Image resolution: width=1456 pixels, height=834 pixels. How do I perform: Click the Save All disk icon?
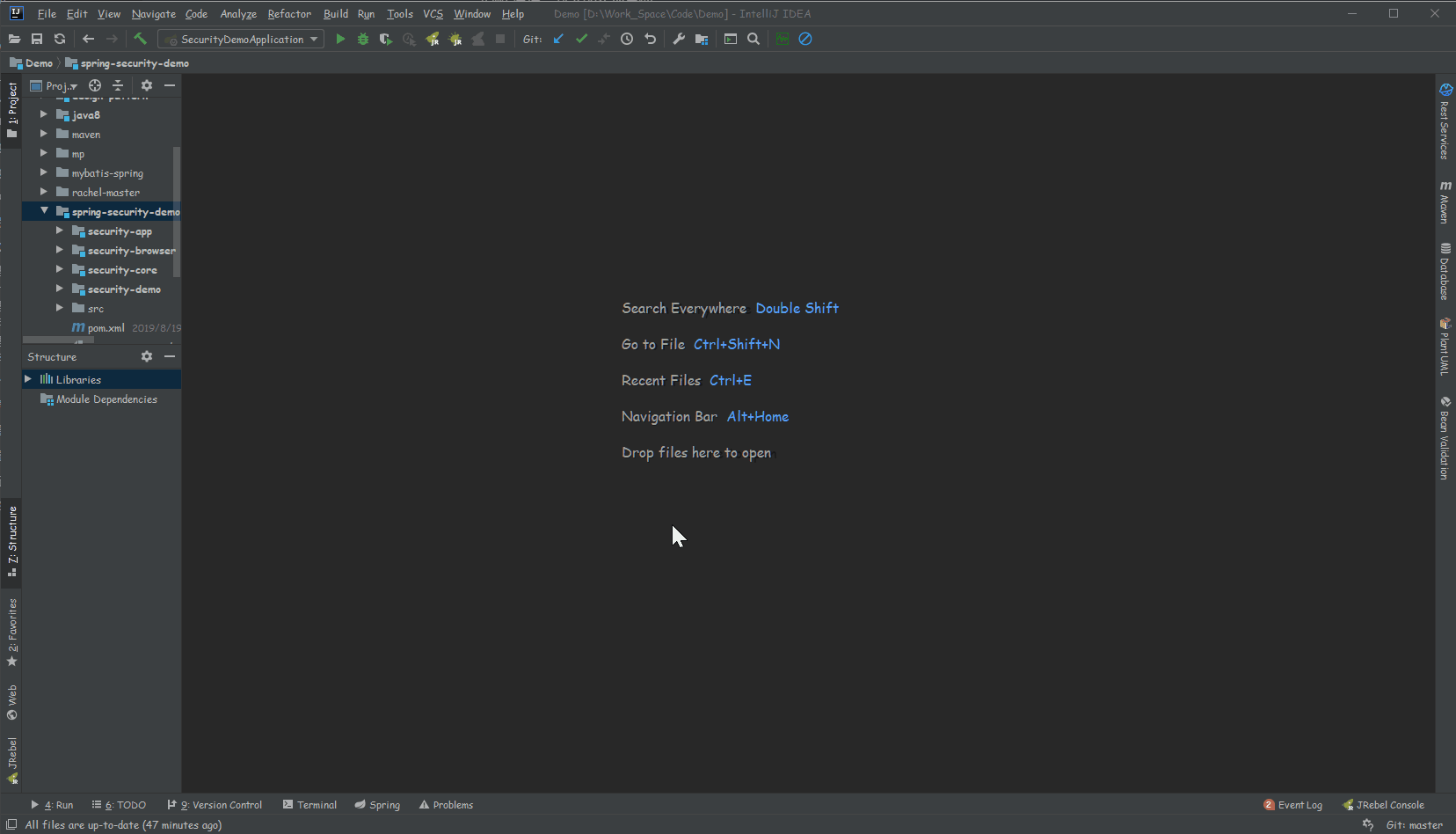tap(37, 39)
